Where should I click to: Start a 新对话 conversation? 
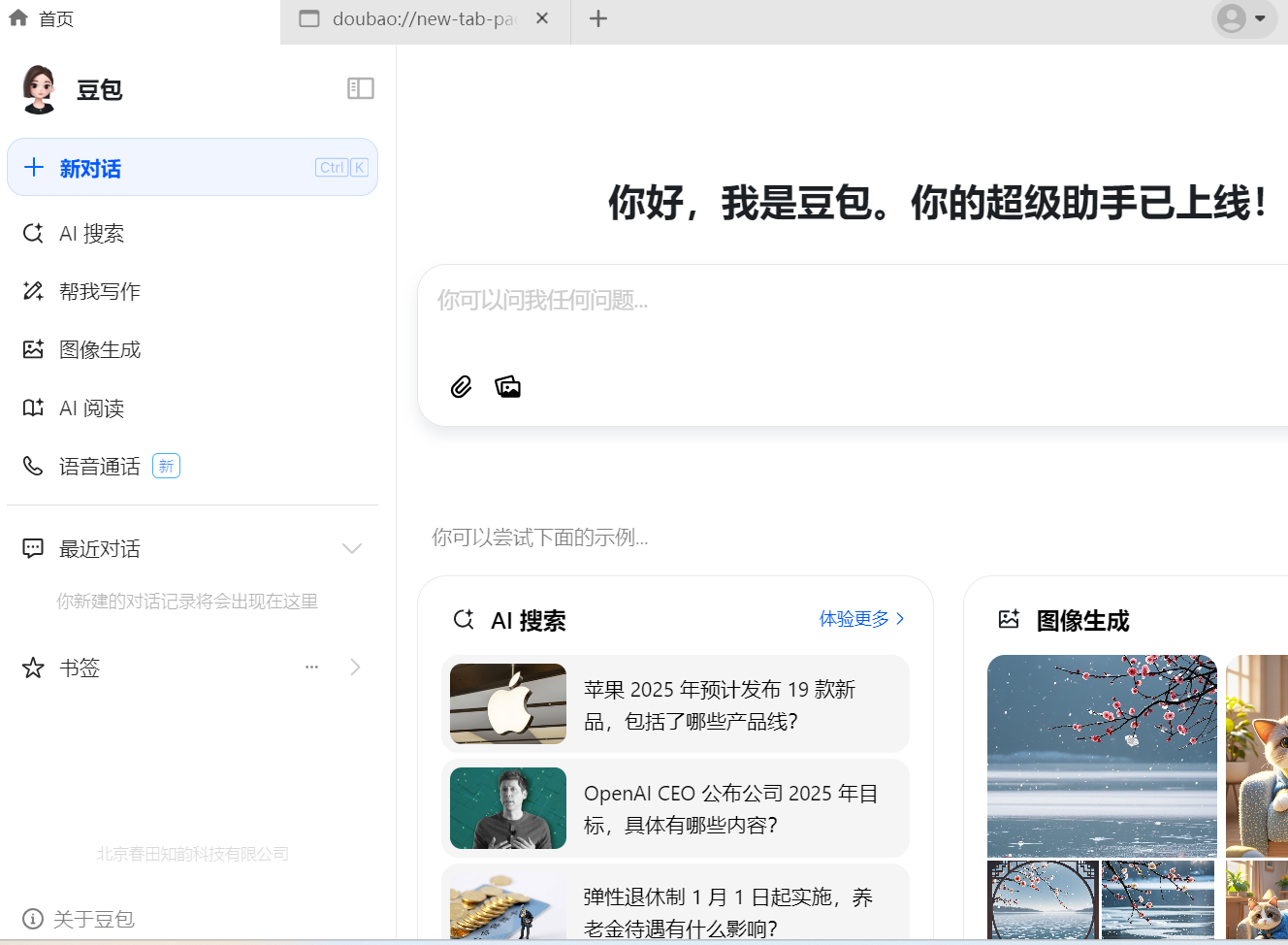pyautogui.click(x=192, y=167)
